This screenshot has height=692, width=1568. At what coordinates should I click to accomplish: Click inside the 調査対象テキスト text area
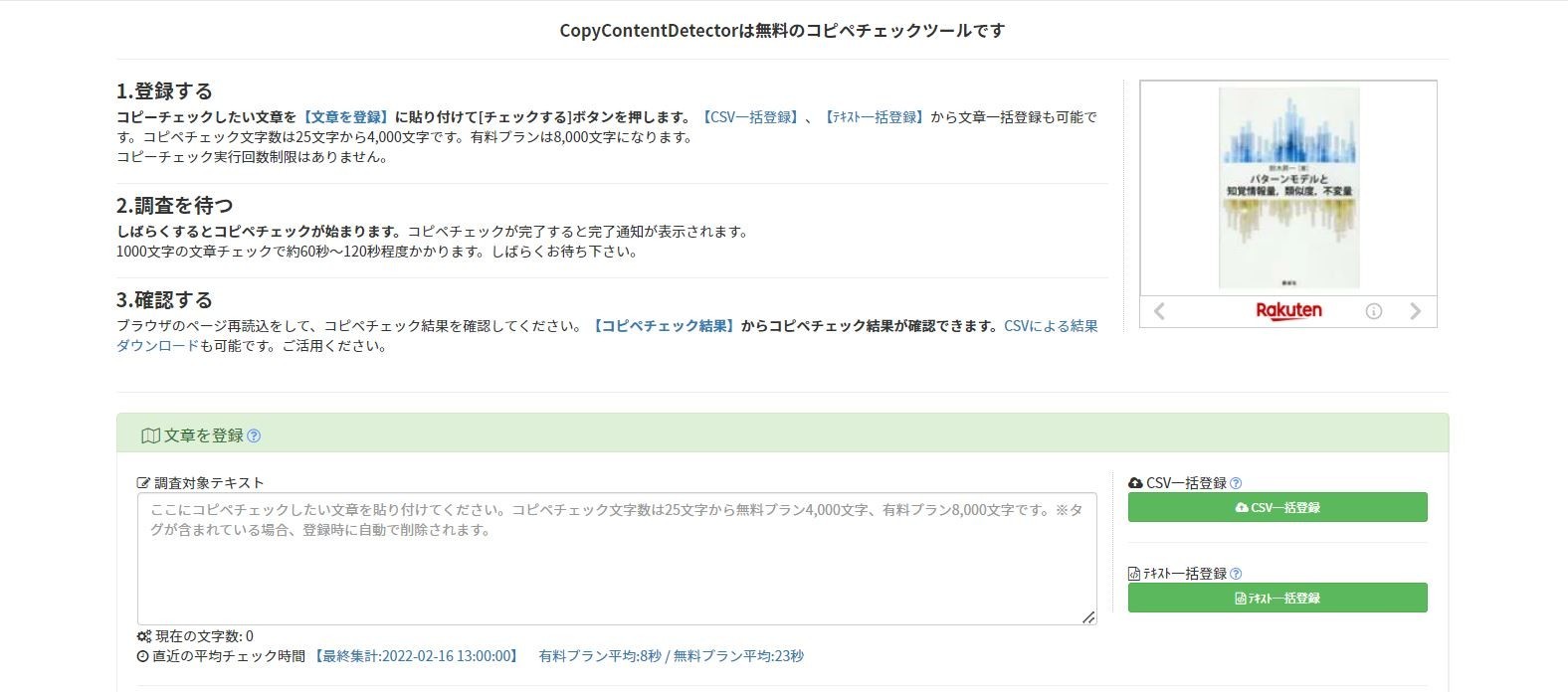tap(617, 559)
